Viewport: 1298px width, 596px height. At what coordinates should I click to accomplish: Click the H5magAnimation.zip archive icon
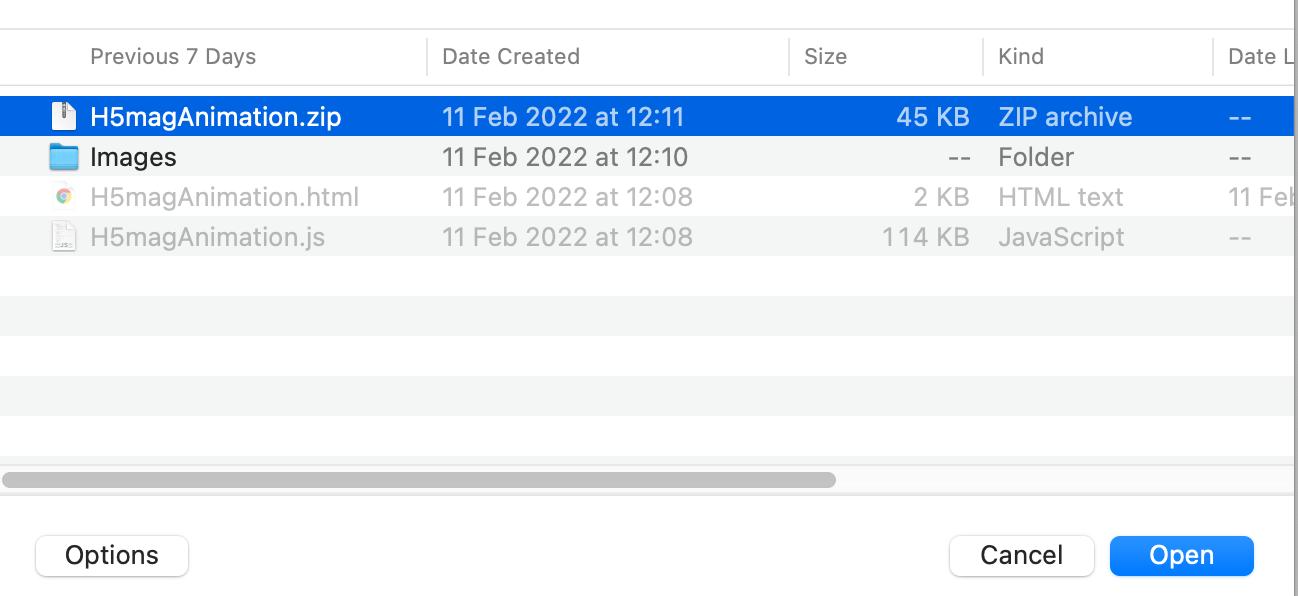coord(64,117)
